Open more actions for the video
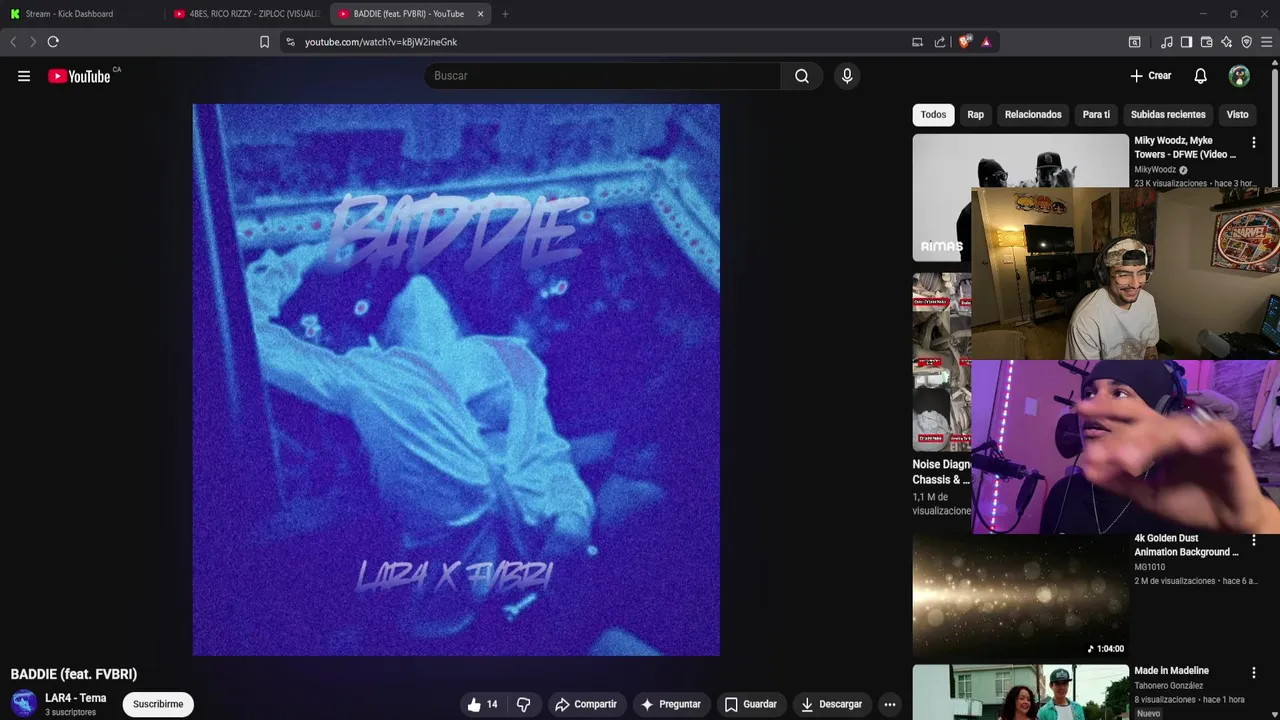Image resolution: width=1280 pixels, height=720 pixels. [889, 704]
